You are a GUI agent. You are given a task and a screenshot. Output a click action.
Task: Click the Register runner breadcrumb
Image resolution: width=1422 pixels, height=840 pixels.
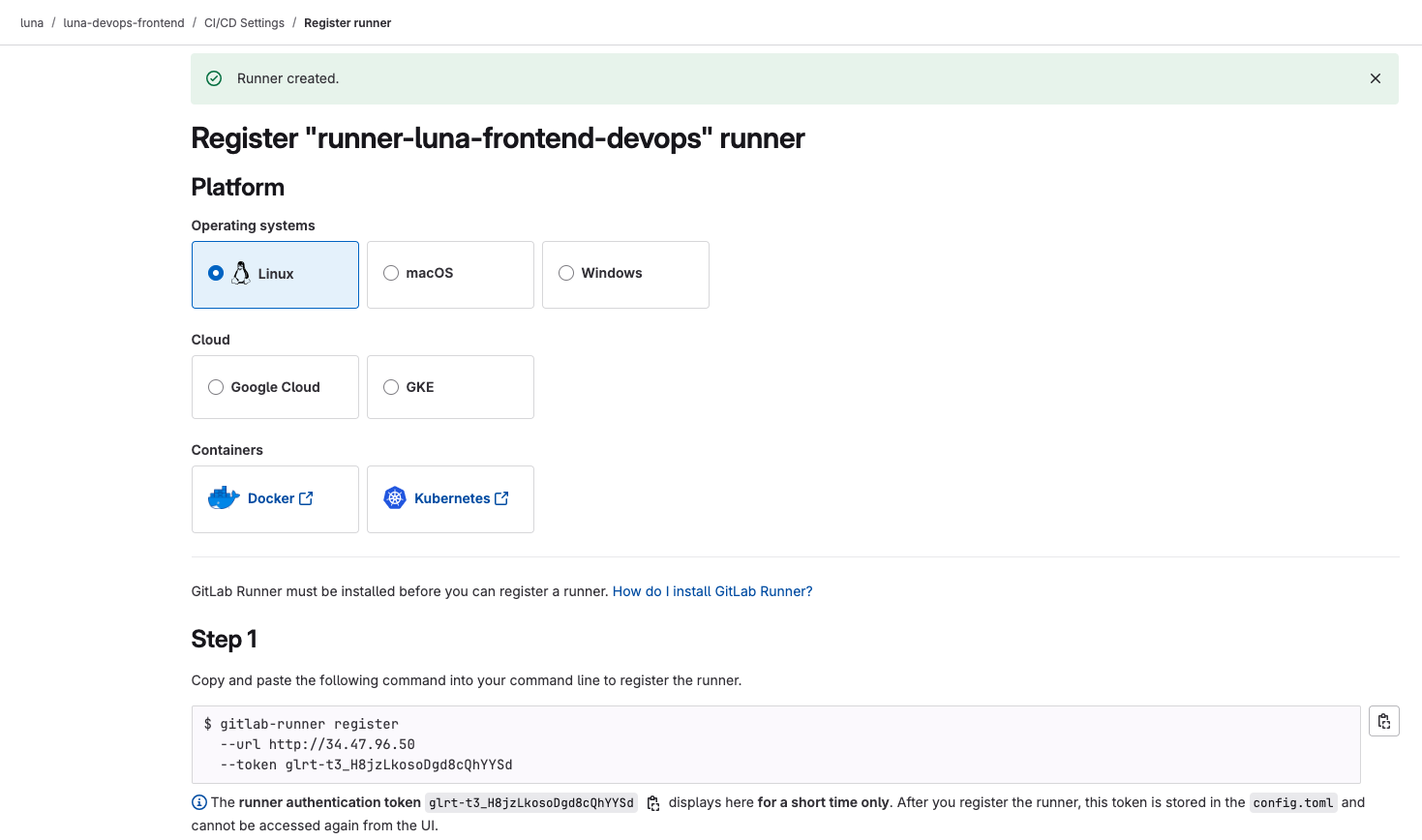[348, 23]
